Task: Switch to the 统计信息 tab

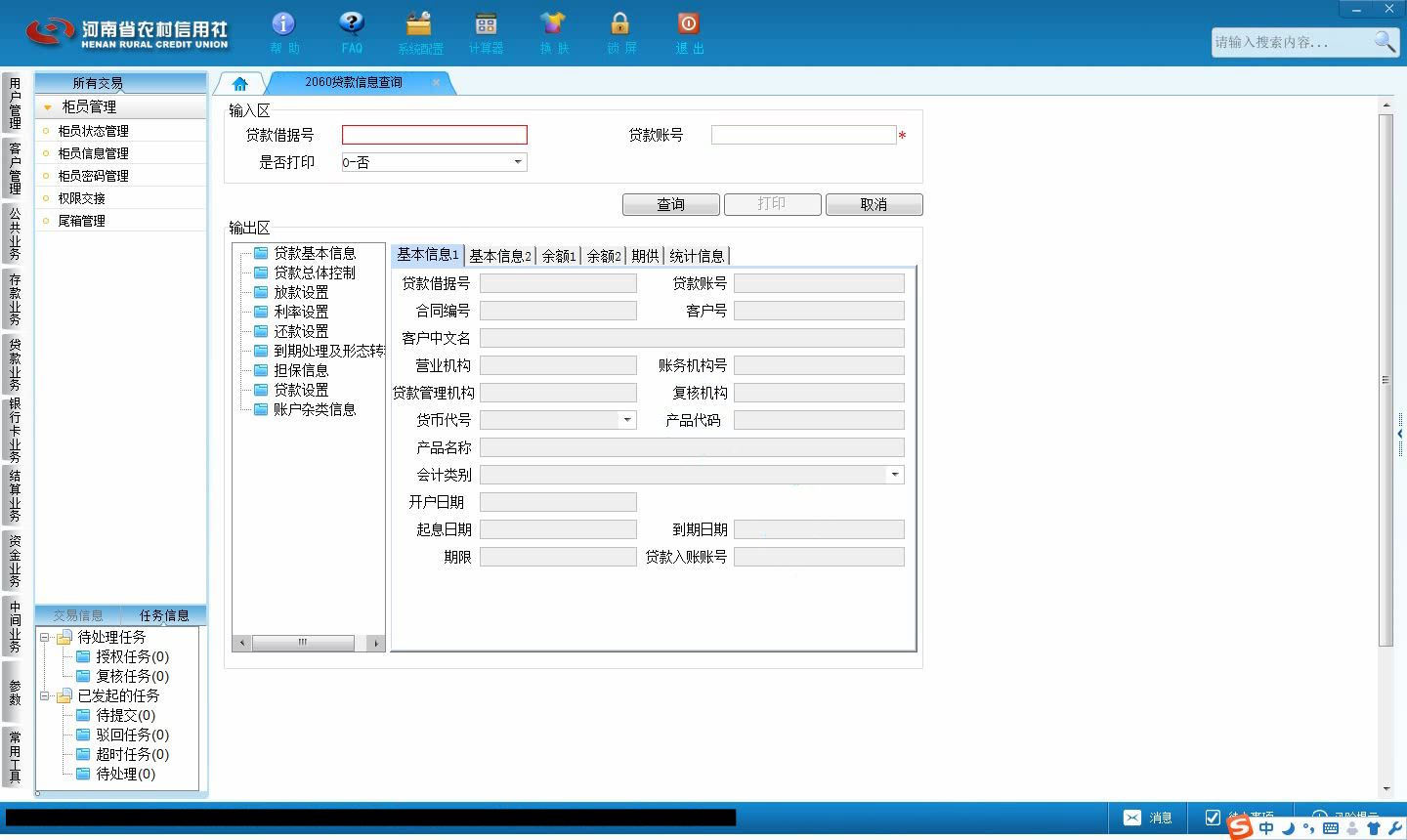Action: tap(697, 256)
